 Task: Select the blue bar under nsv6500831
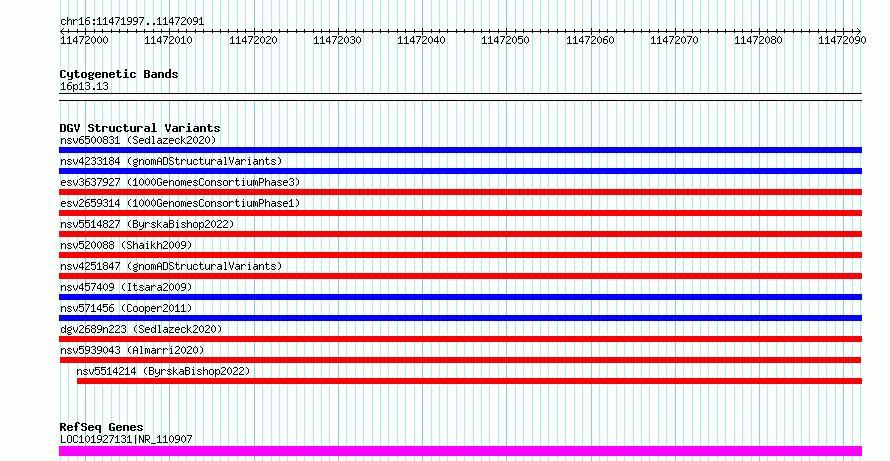[x=460, y=150]
